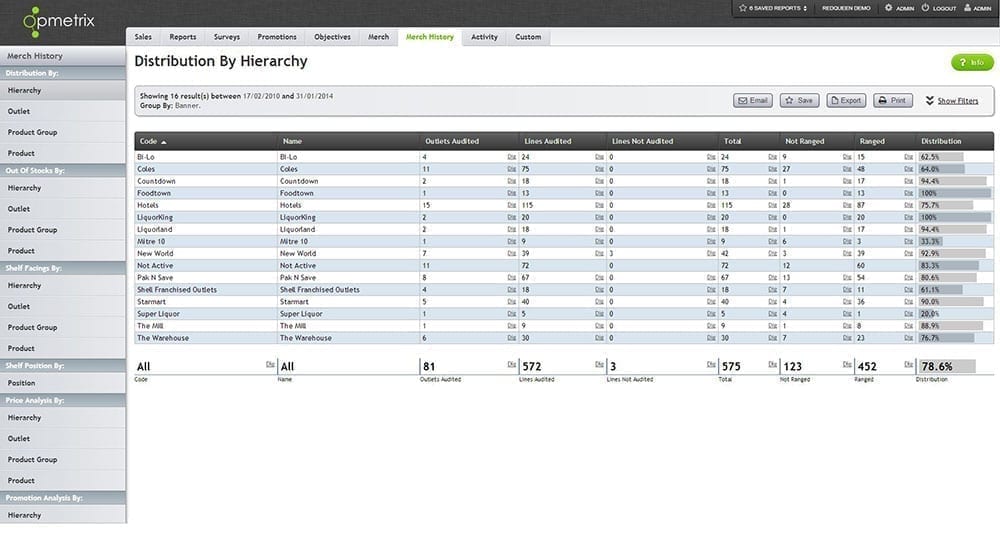Click the green question mark Info button

972,62
